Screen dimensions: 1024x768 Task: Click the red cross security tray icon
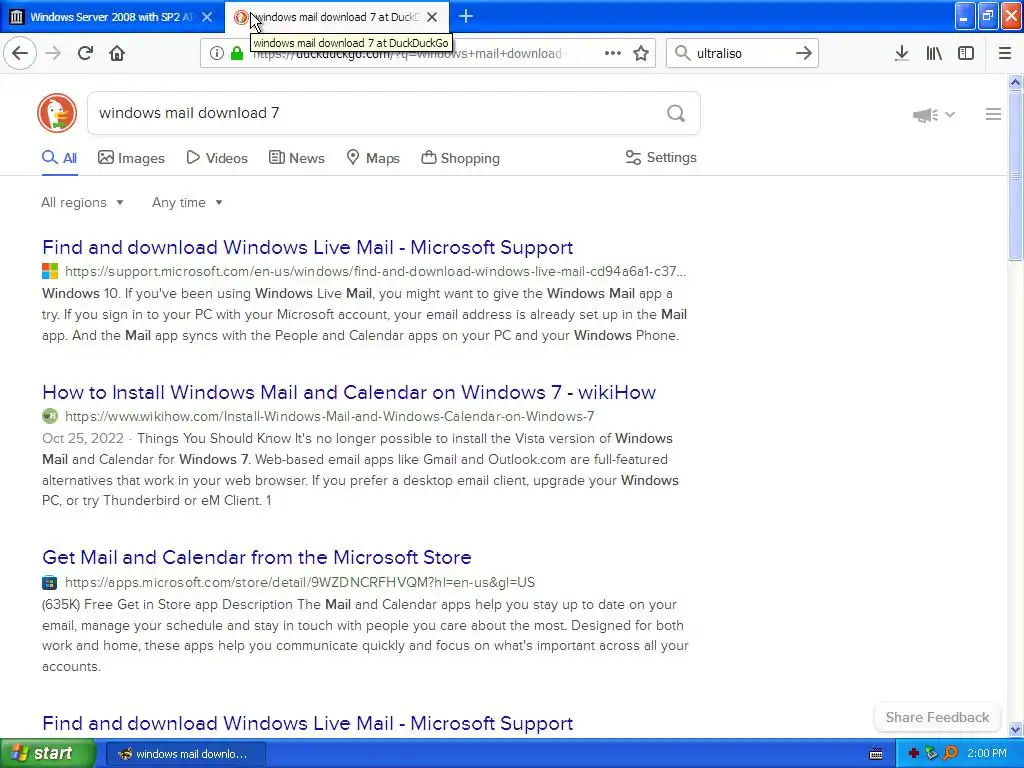pyautogui.click(x=914, y=754)
